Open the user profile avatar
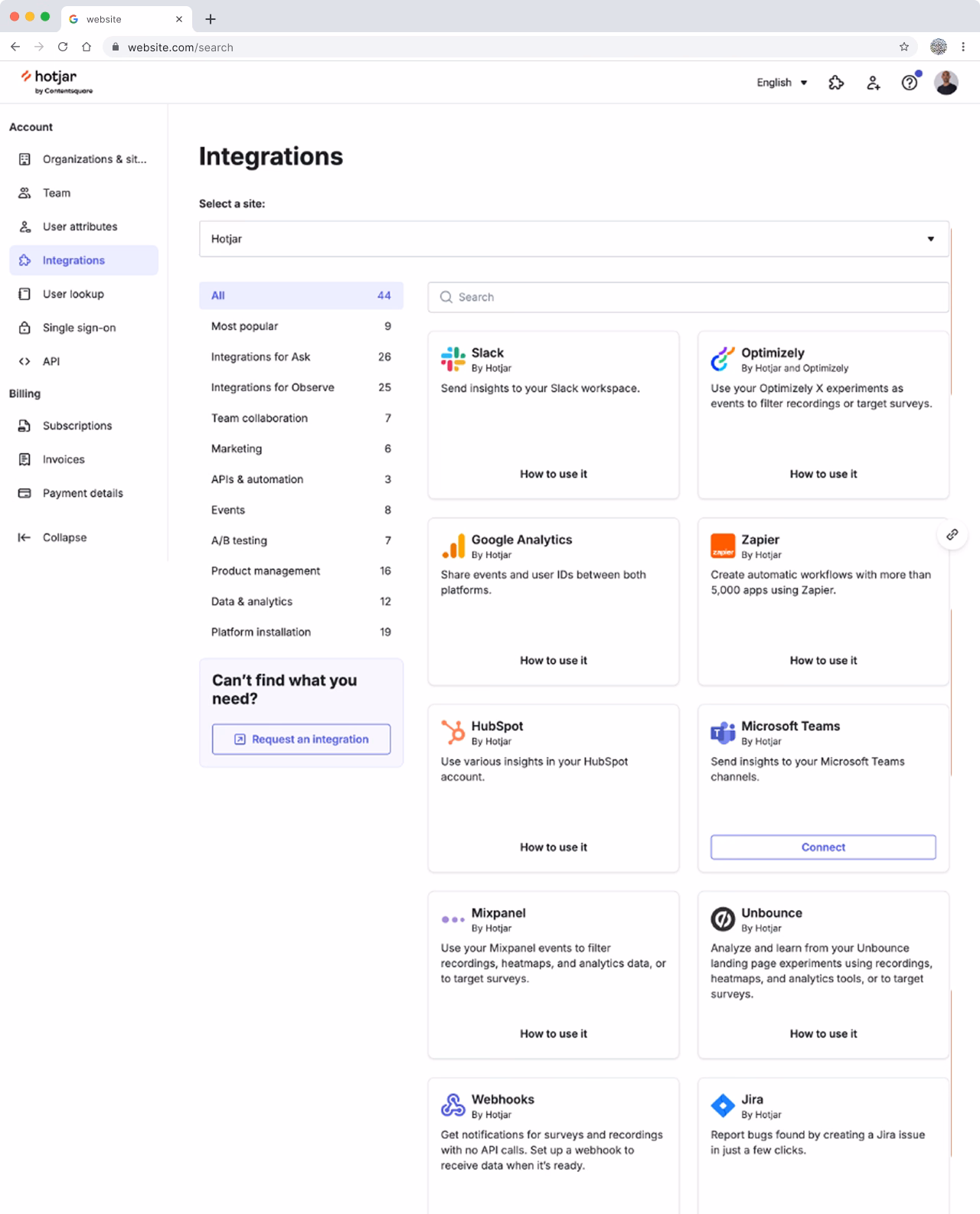 tap(946, 83)
